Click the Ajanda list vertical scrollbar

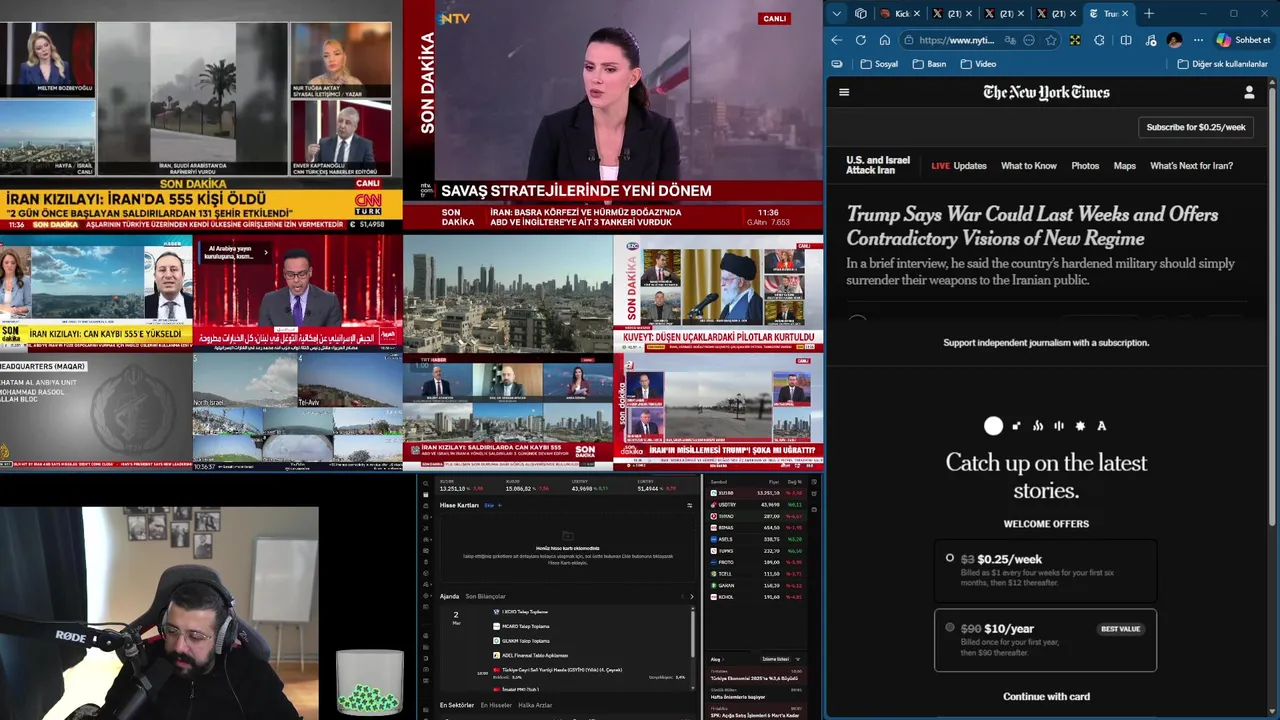(692, 632)
